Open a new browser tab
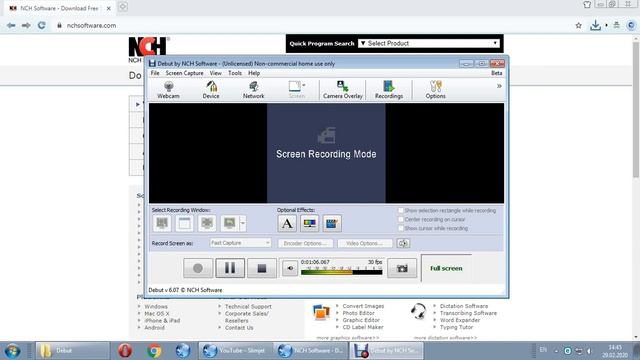Image resolution: width=640 pixels, height=360 pixels. click(x=123, y=7)
